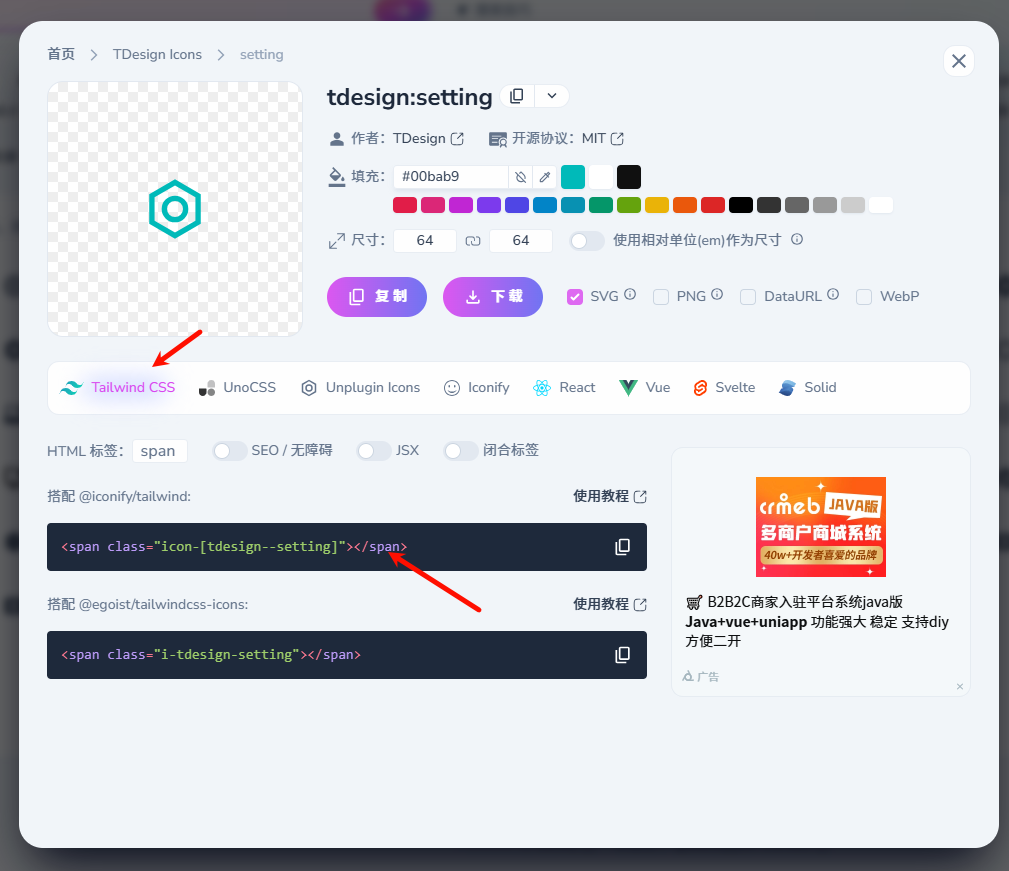
Task: Switch to the Svelte tab
Action: (x=724, y=387)
